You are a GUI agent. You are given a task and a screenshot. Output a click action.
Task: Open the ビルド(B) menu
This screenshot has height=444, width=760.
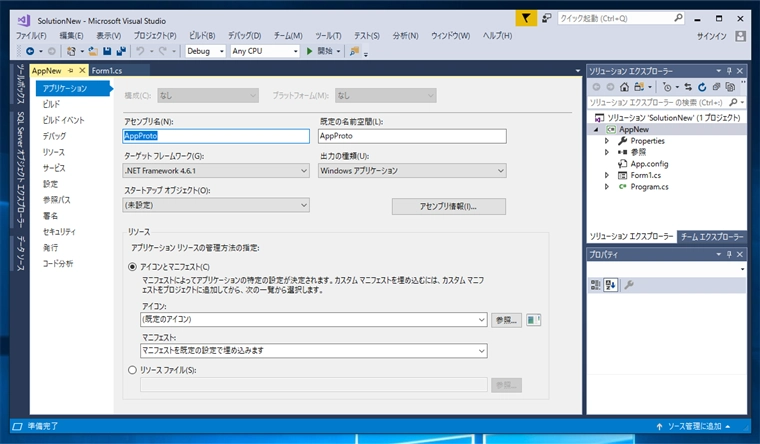click(202, 36)
